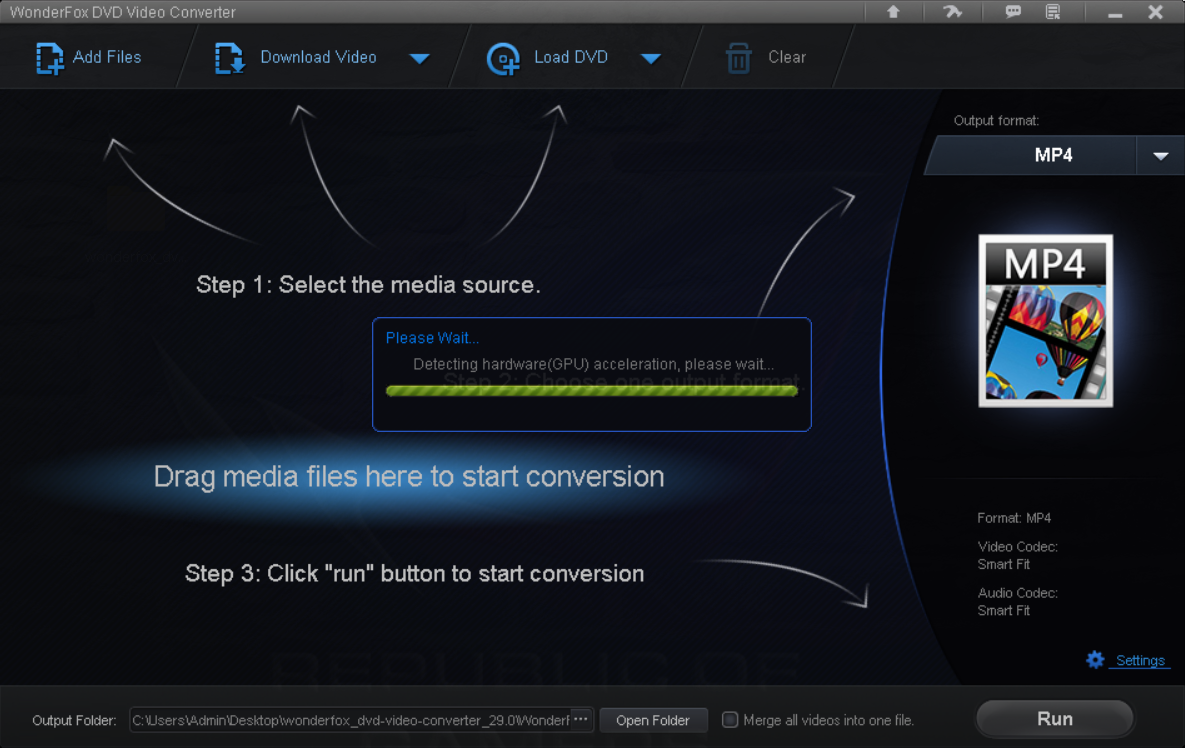Open the feedback speech bubble icon

1013,11
